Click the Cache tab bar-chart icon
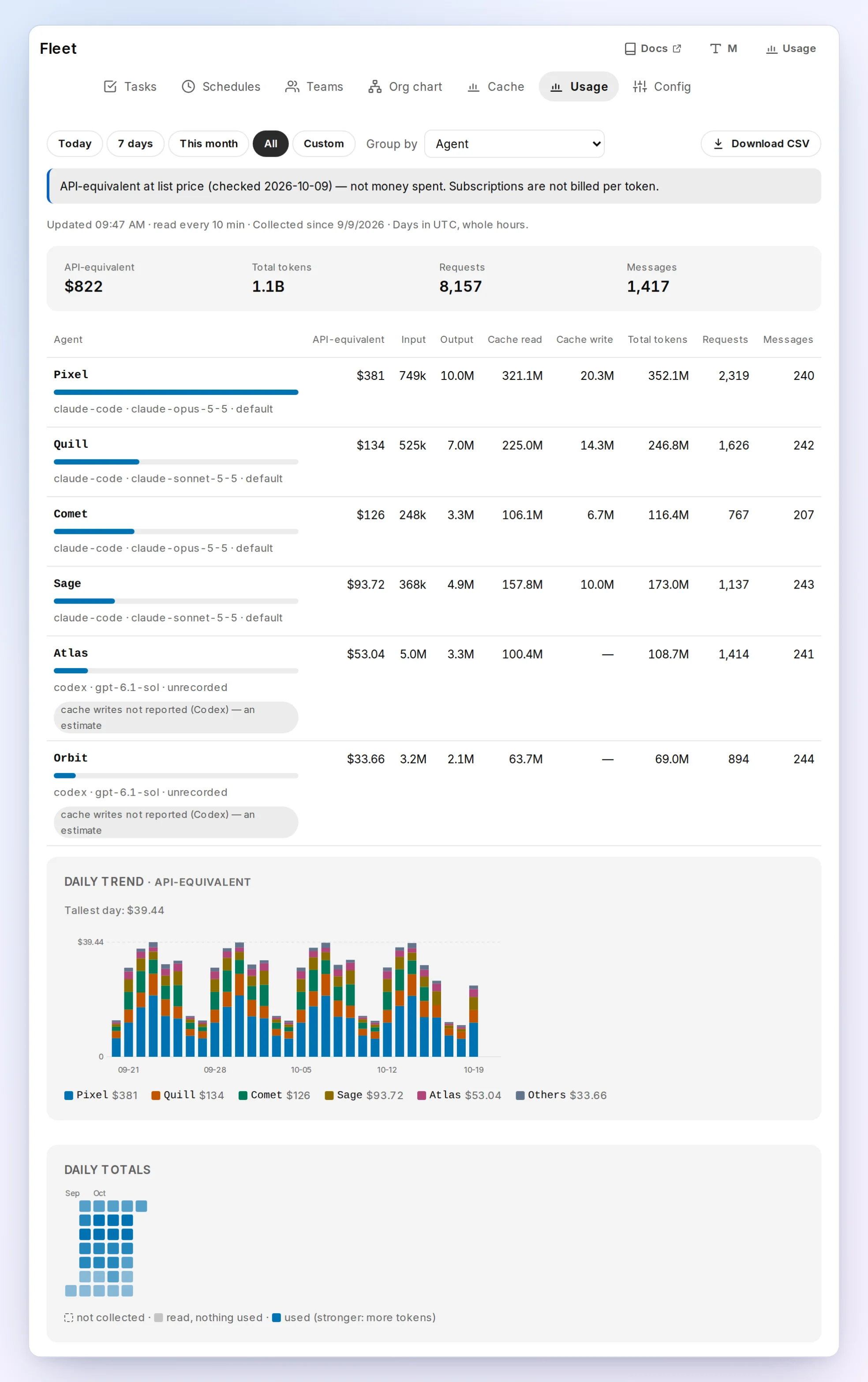This screenshot has height=1382, width=868. coord(473,87)
